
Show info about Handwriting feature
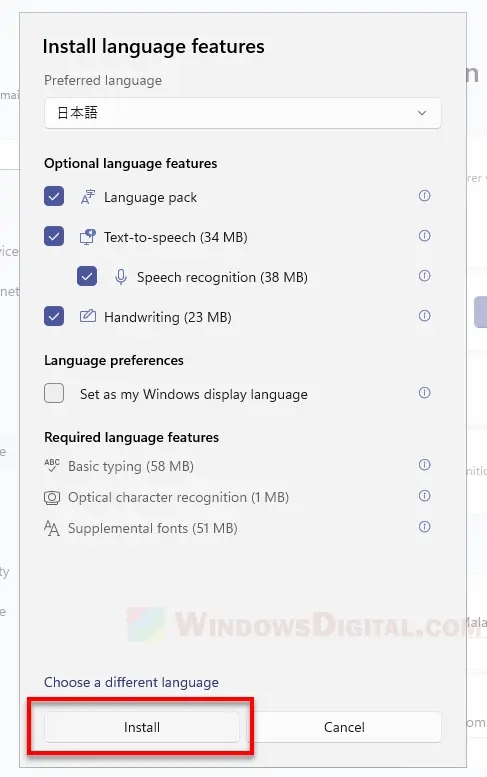coord(425,316)
